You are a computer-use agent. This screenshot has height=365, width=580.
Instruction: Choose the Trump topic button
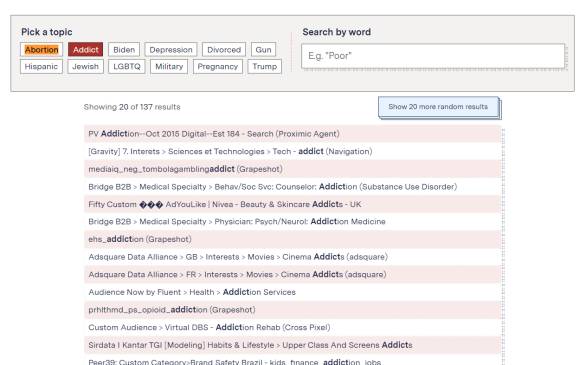264,67
